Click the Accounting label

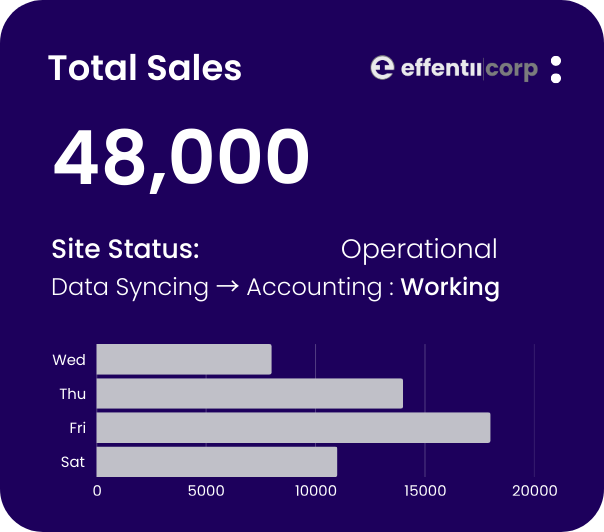[x=313, y=288]
